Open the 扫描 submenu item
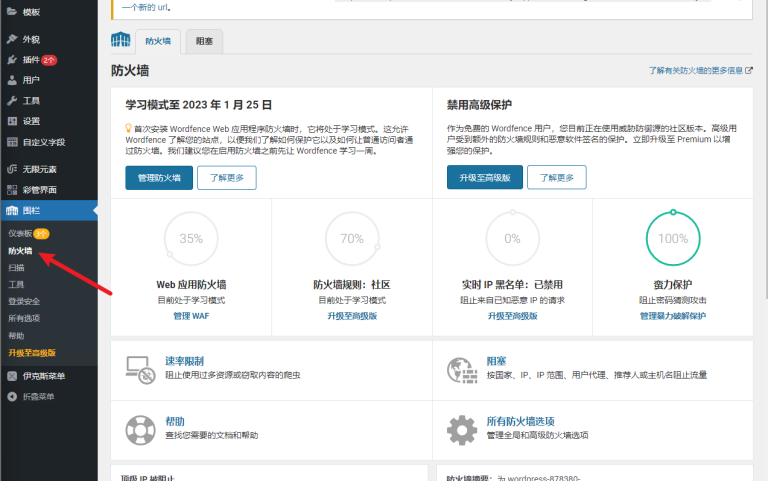 [x=16, y=267]
